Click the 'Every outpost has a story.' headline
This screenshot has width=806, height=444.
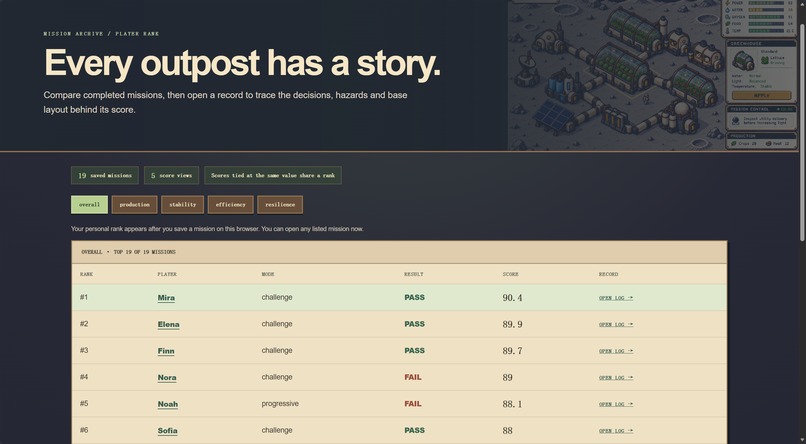242,64
